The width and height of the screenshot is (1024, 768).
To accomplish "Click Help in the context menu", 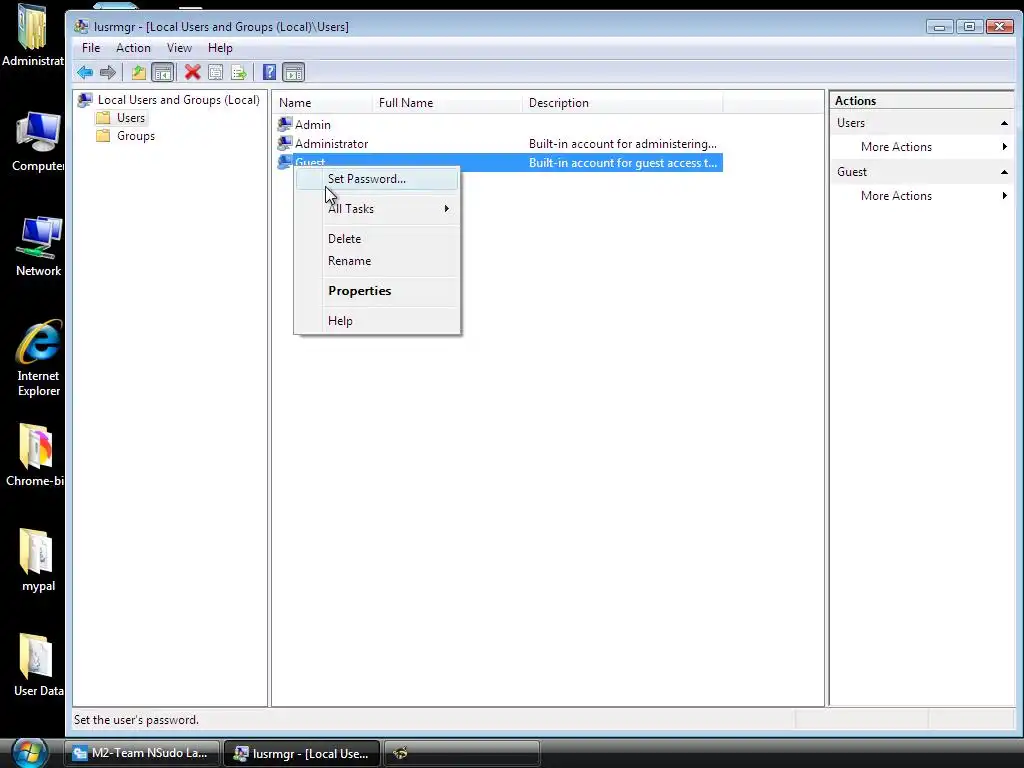I will click(x=377, y=321).
